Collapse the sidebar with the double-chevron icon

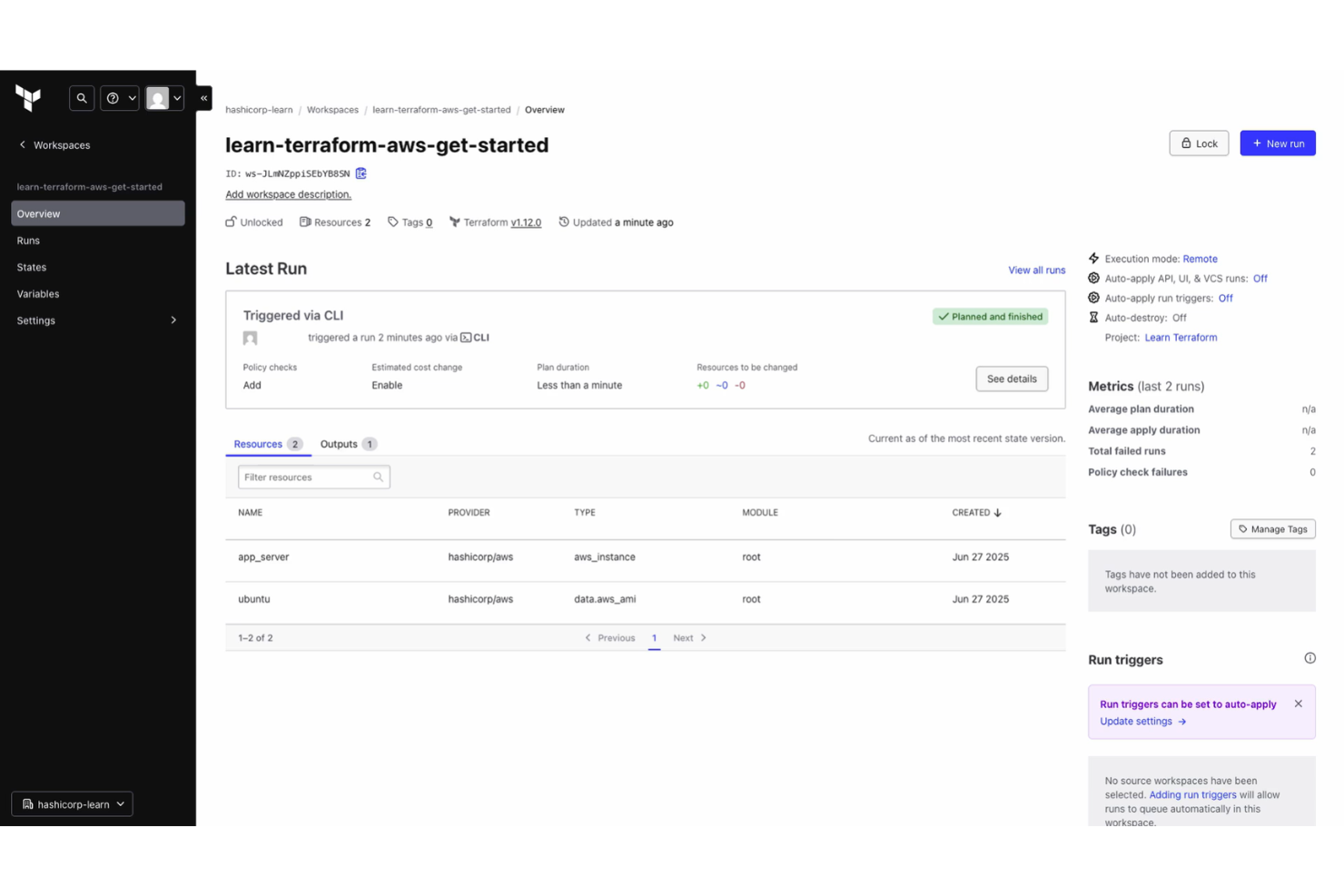click(x=203, y=98)
